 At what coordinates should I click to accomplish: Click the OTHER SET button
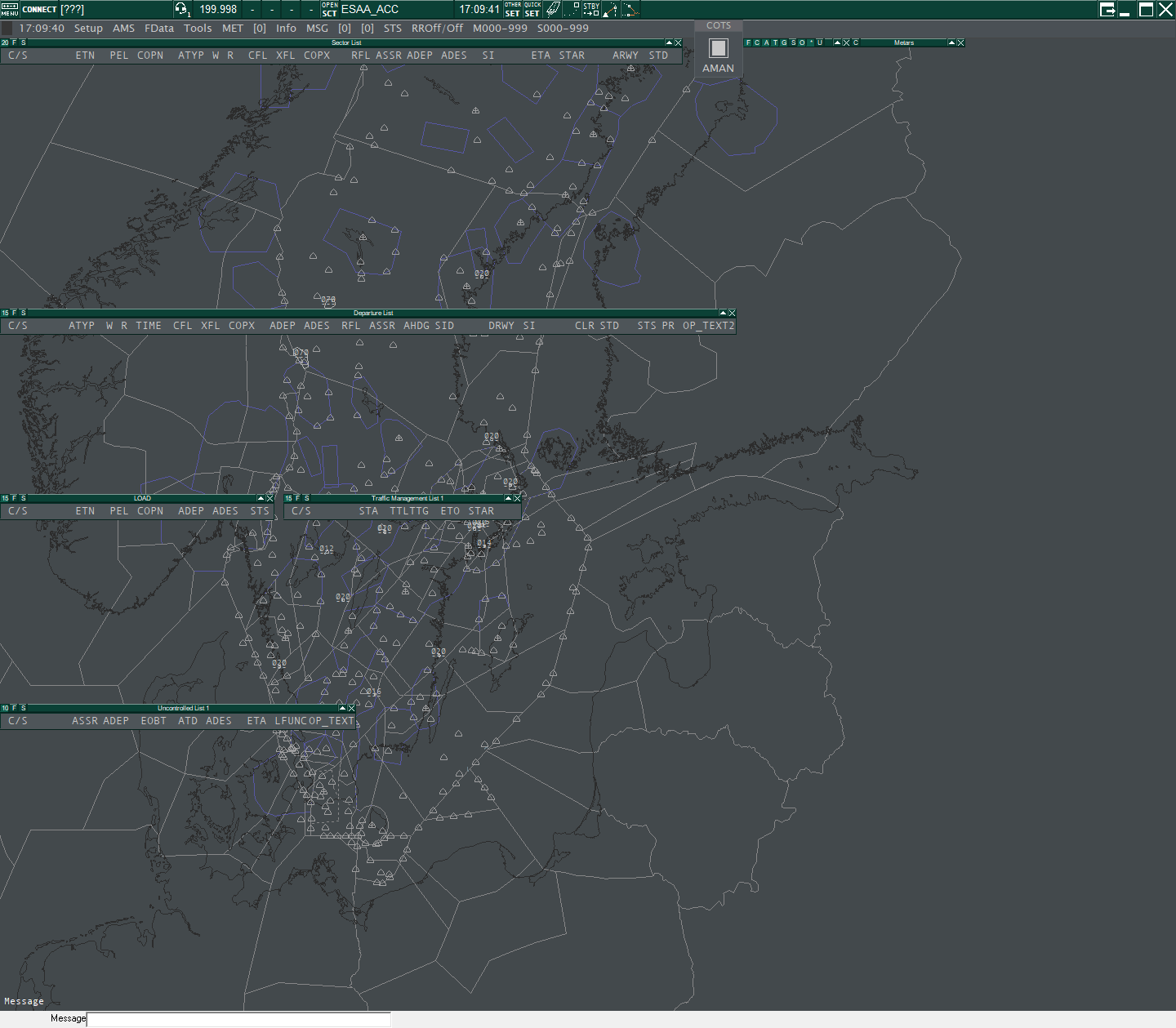513,9
